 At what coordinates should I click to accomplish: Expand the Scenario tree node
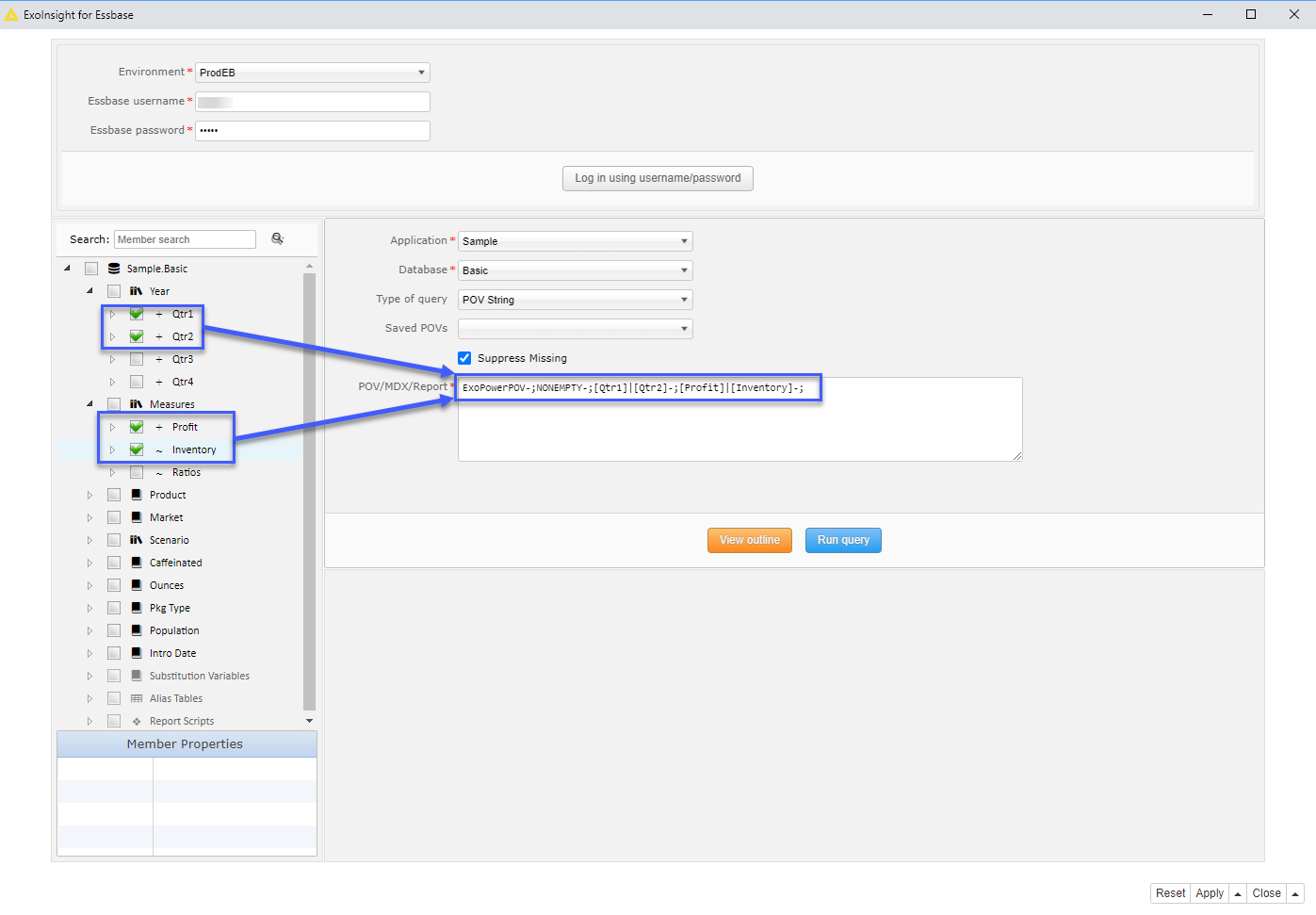[89, 540]
